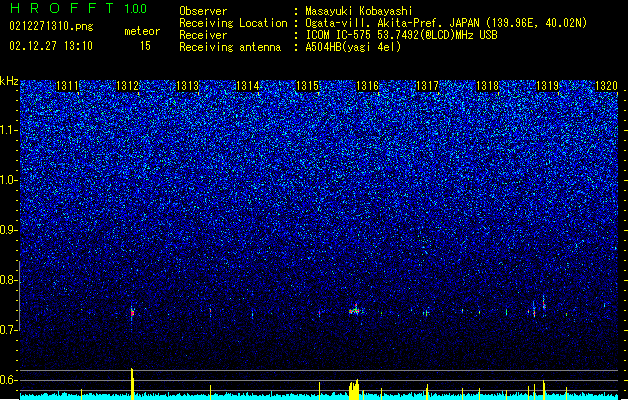Viewport: 629px width, 400px height.
Task: Click the kHz axis unit label
Action: [x=9, y=81]
